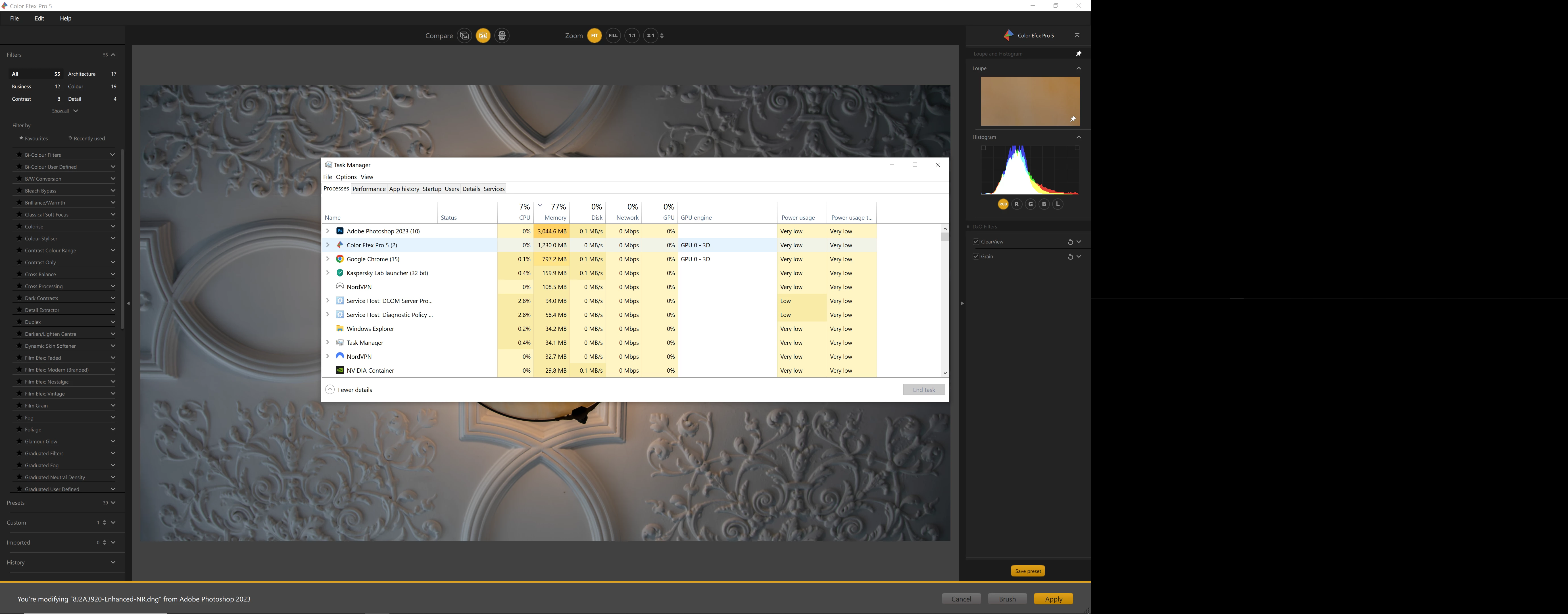Set zoom to 1:1

coord(632,36)
